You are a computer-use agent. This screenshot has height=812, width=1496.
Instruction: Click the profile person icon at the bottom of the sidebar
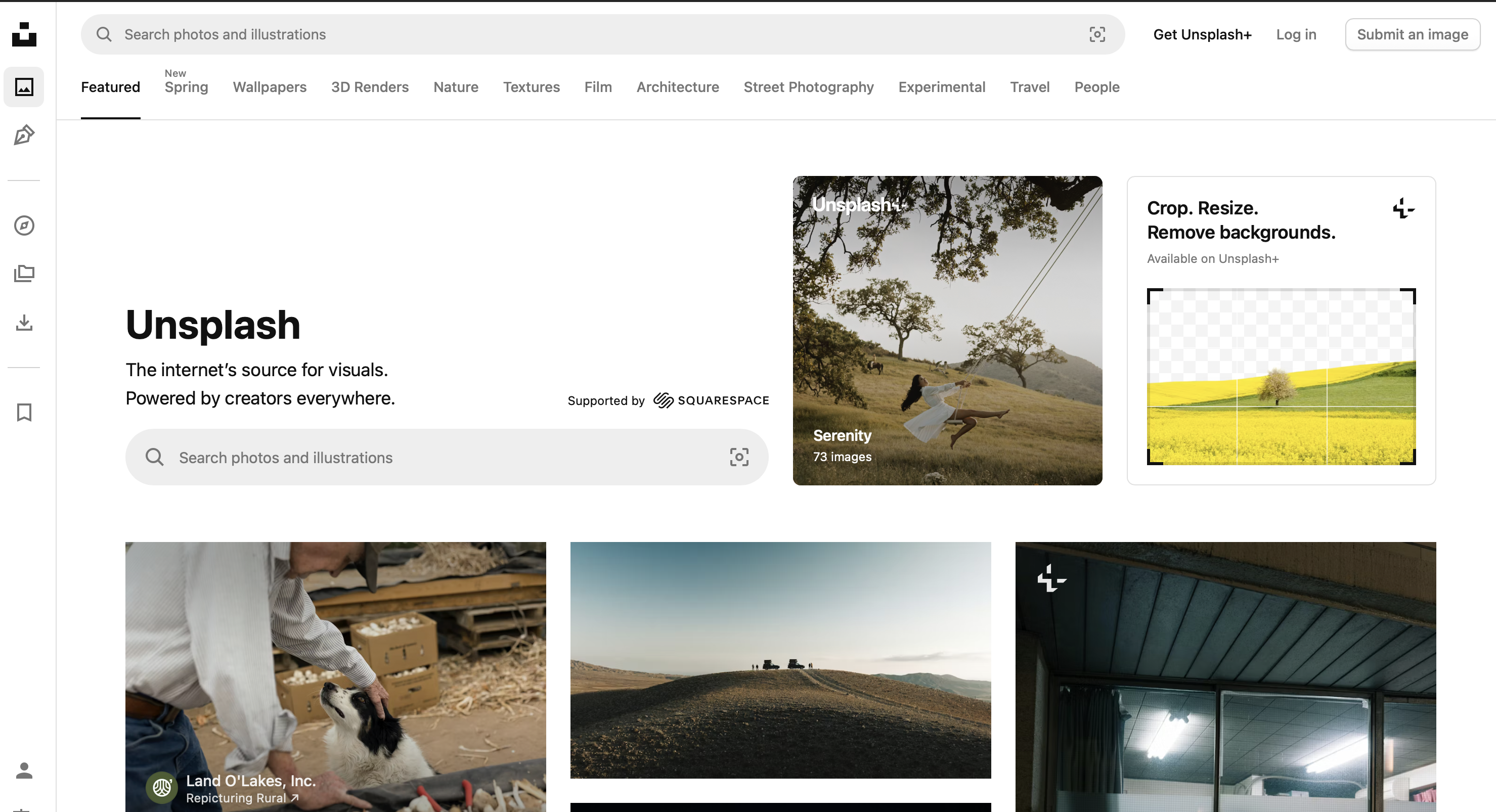click(x=24, y=770)
